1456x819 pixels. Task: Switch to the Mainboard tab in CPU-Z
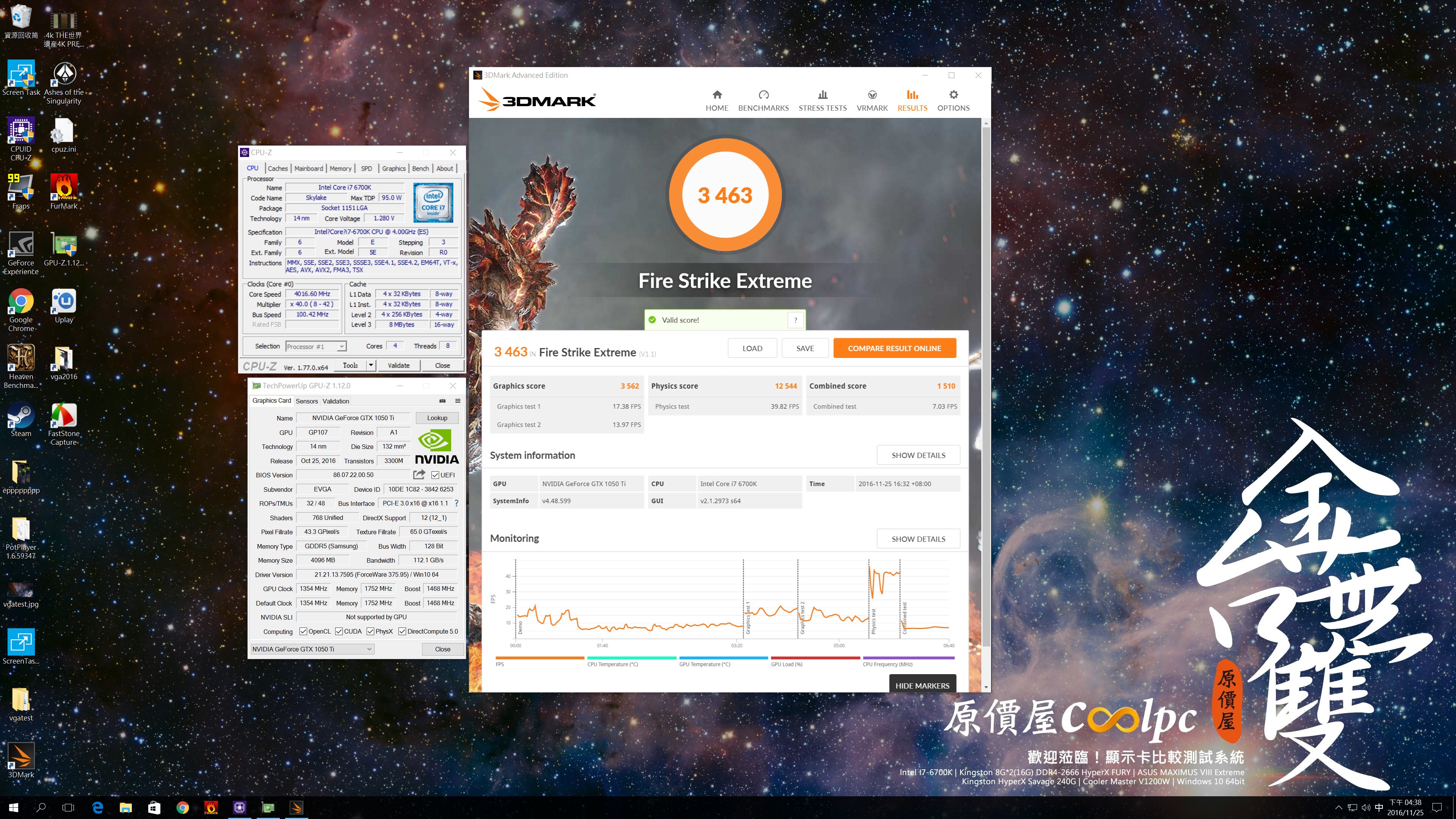[309, 168]
